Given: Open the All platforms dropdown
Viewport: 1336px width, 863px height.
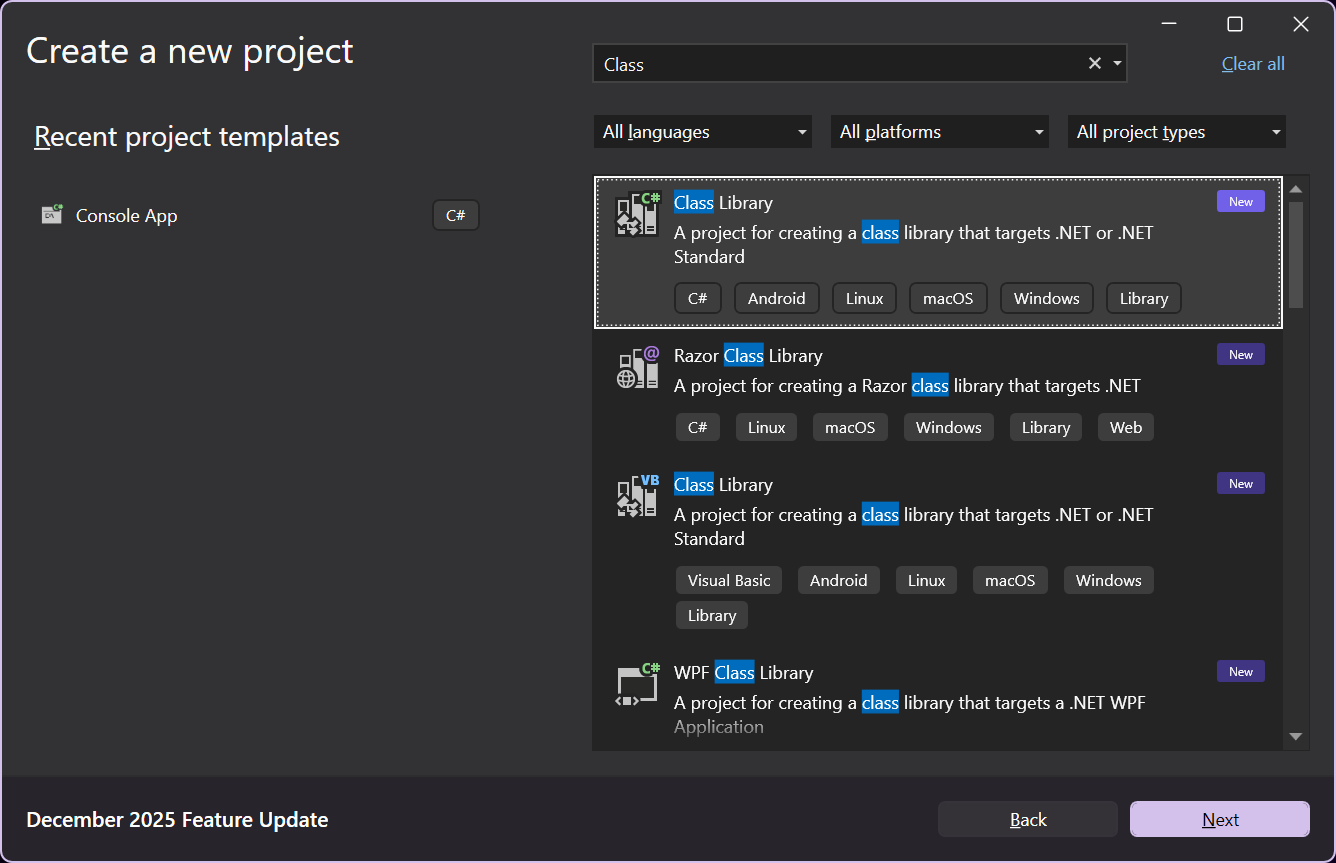Looking at the screenshot, I should [939, 132].
